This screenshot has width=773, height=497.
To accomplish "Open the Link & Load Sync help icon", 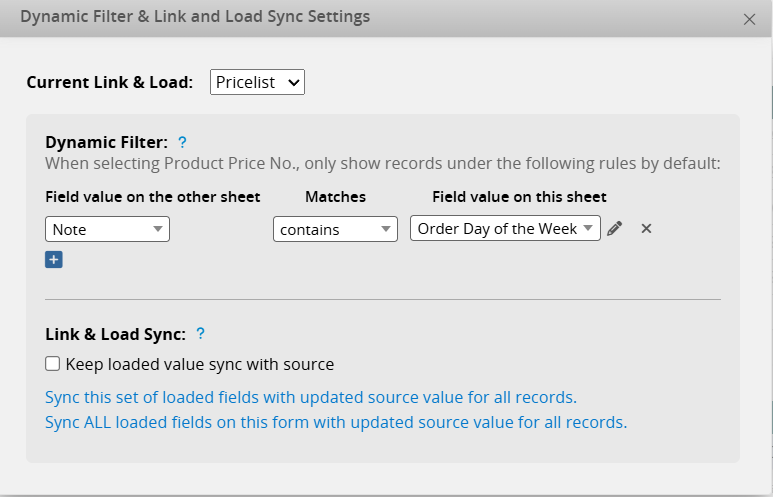I will point(200,334).
